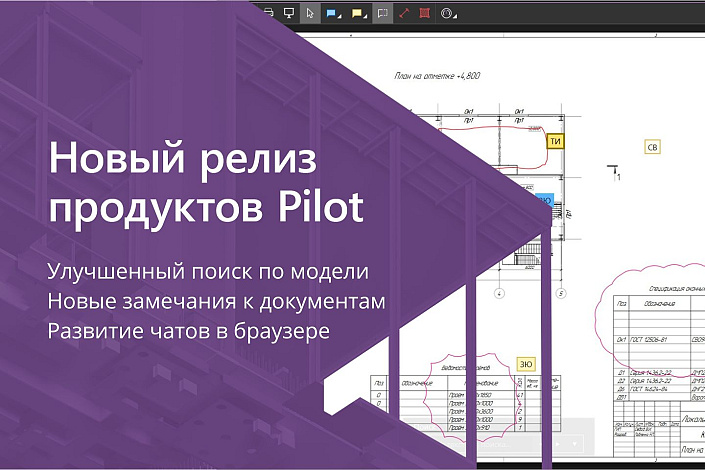
Task: Activate the text comment bubble tool
Action: point(383,13)
